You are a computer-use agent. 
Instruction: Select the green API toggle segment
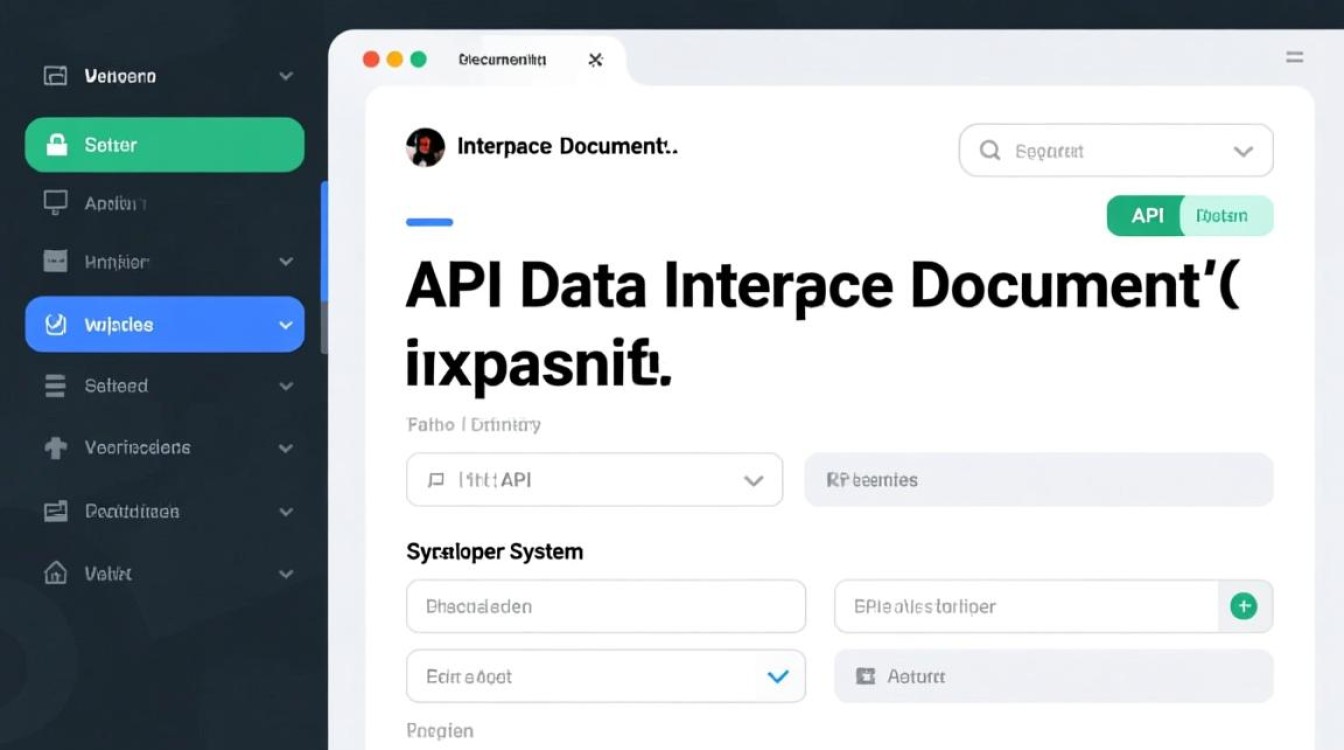[x=1146, y=216]
